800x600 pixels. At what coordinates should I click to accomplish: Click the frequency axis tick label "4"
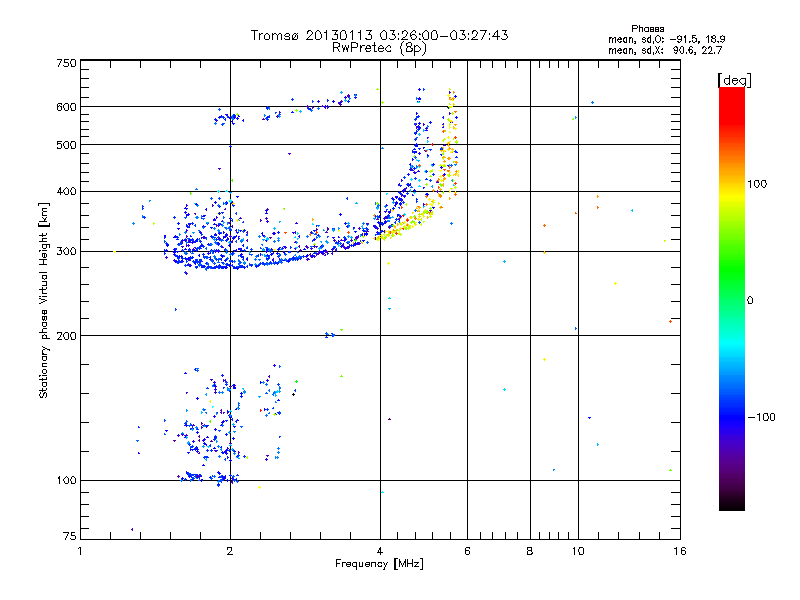point(380,551)
